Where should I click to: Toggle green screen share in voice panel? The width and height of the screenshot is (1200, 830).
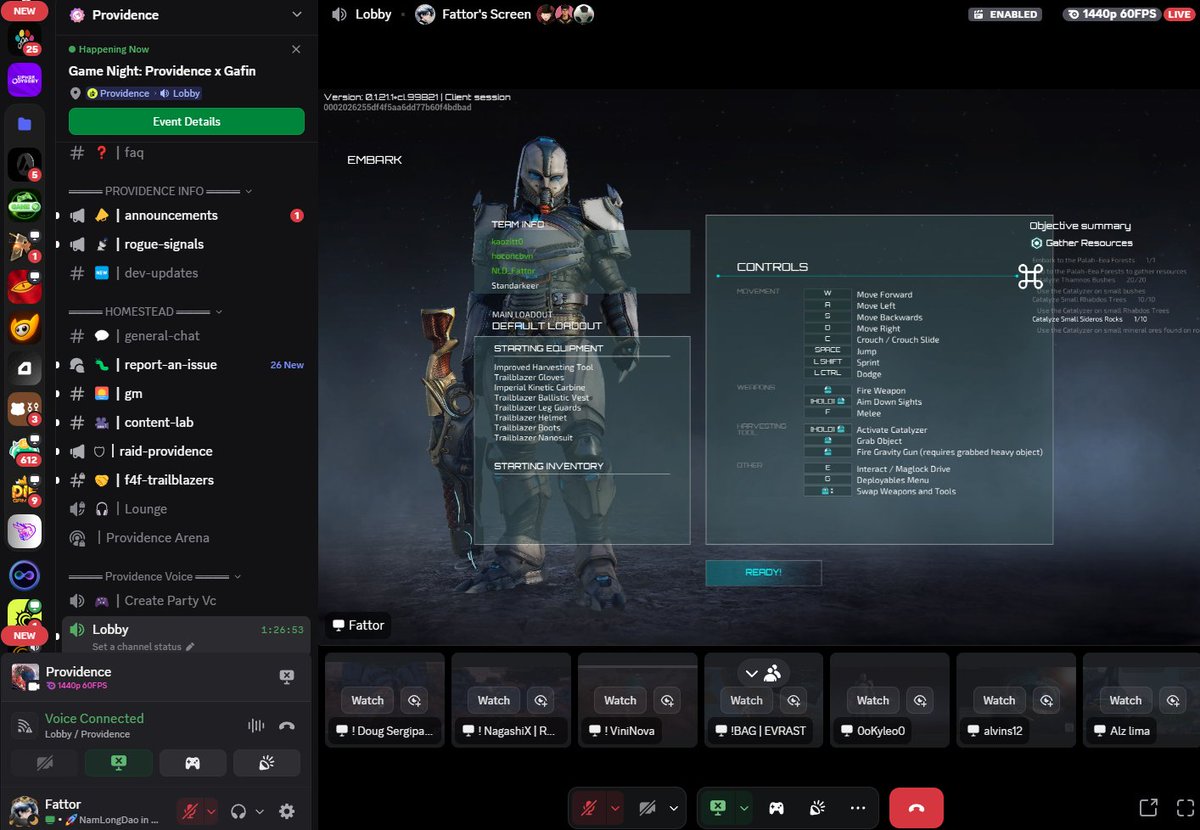(x=119, y=763)
